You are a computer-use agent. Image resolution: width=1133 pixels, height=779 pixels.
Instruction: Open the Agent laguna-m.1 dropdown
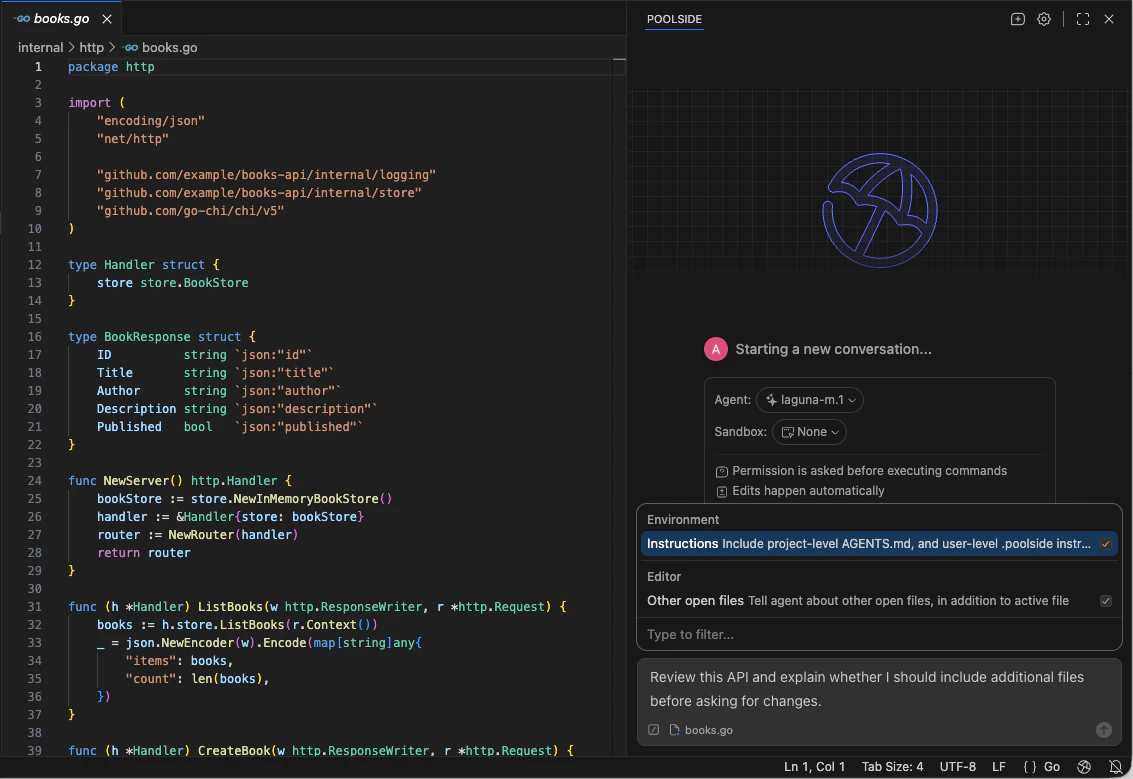809,400
